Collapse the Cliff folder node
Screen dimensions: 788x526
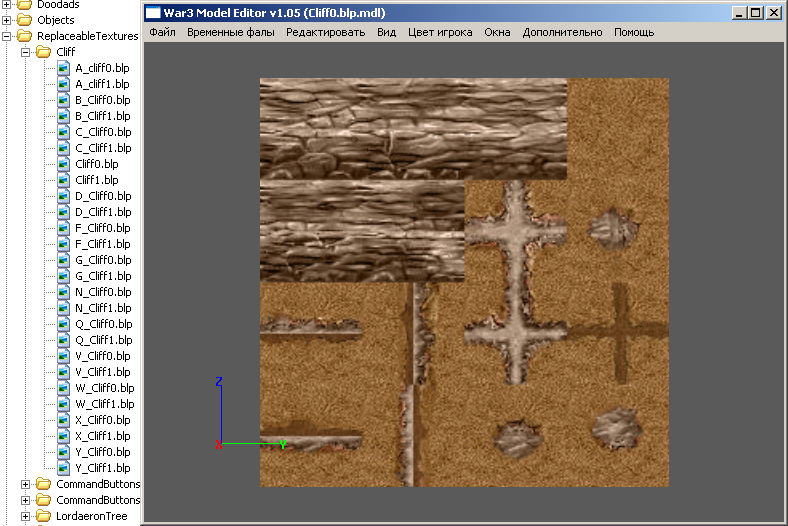26,52
